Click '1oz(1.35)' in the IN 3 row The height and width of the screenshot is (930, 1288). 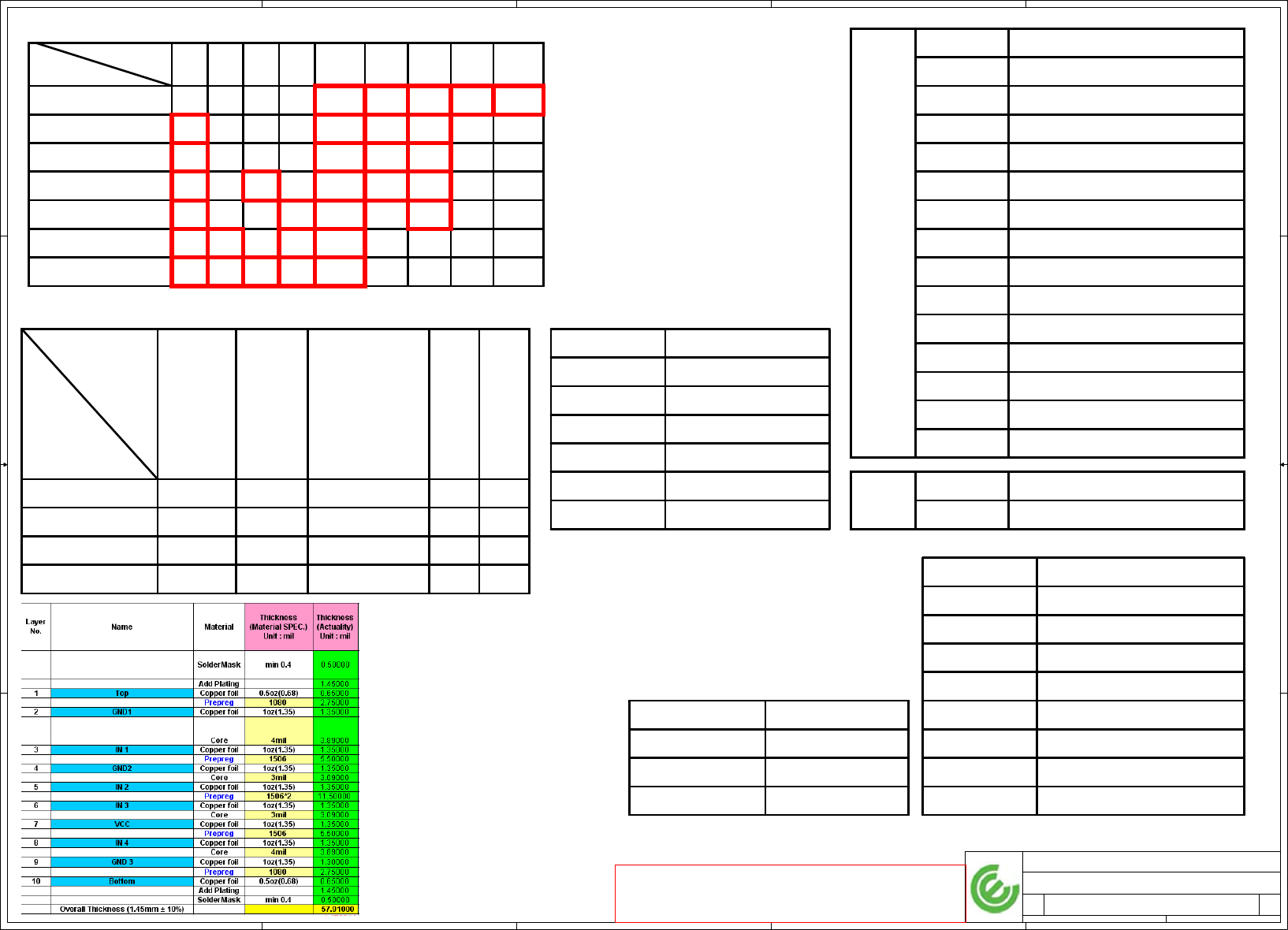[279, 805]
